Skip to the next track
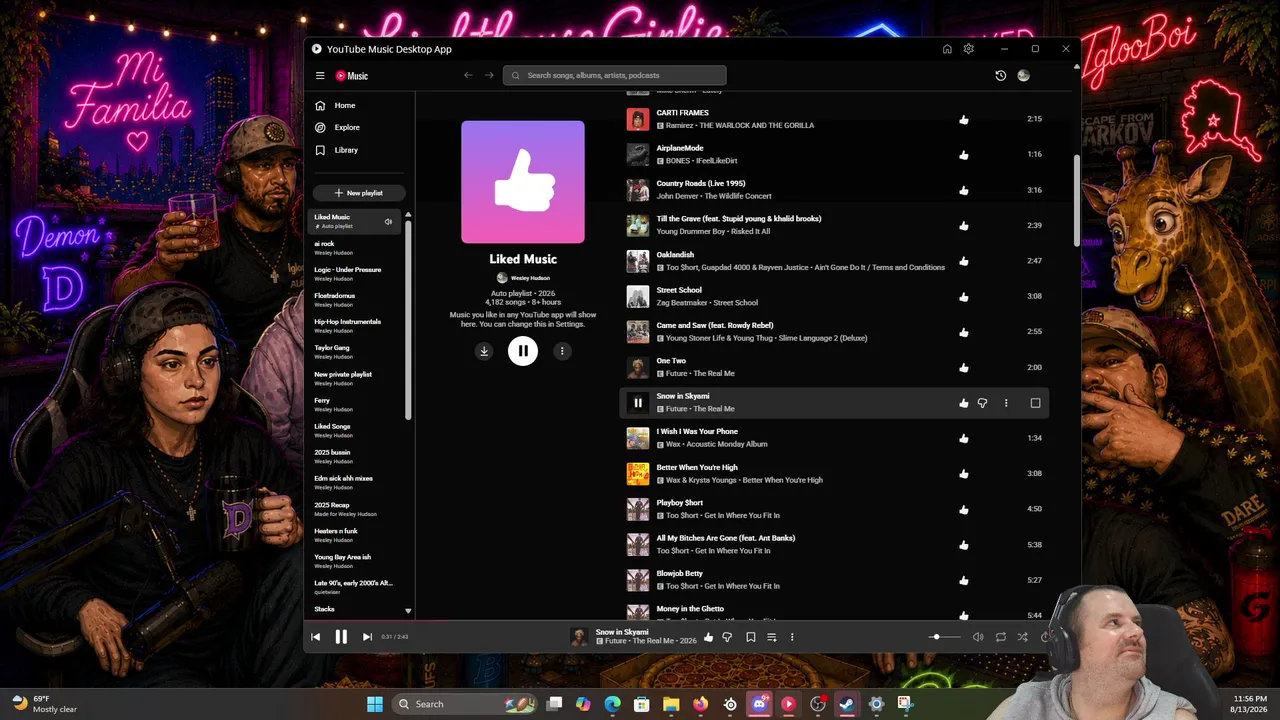 click(367, 637)
